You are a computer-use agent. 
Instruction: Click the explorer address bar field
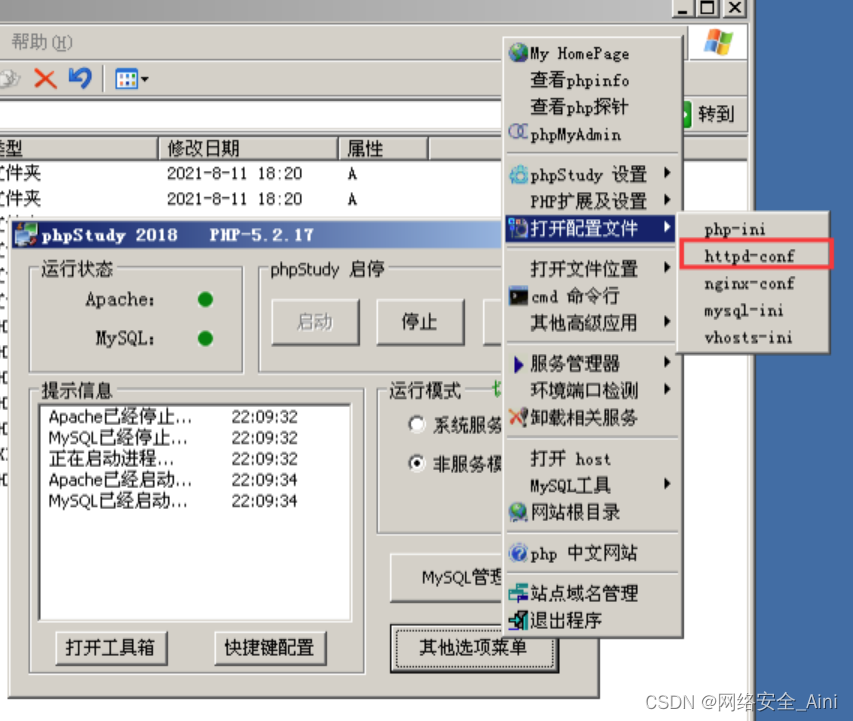[249, 114]
